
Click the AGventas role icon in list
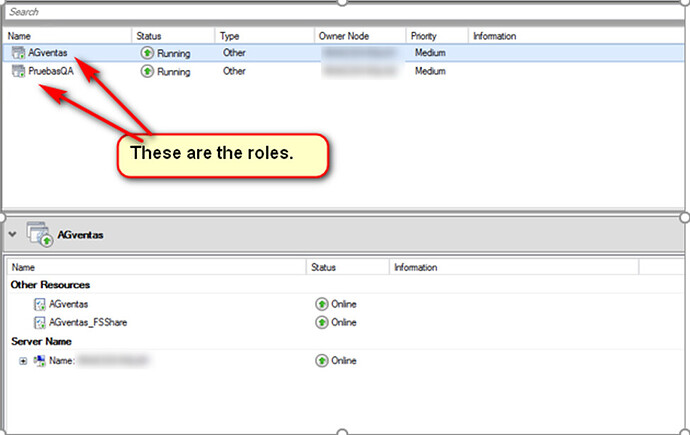[x=18, y=53]
